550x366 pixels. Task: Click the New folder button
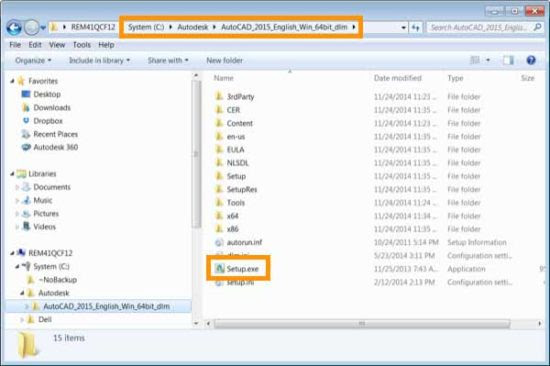click(x=224, y=60)
